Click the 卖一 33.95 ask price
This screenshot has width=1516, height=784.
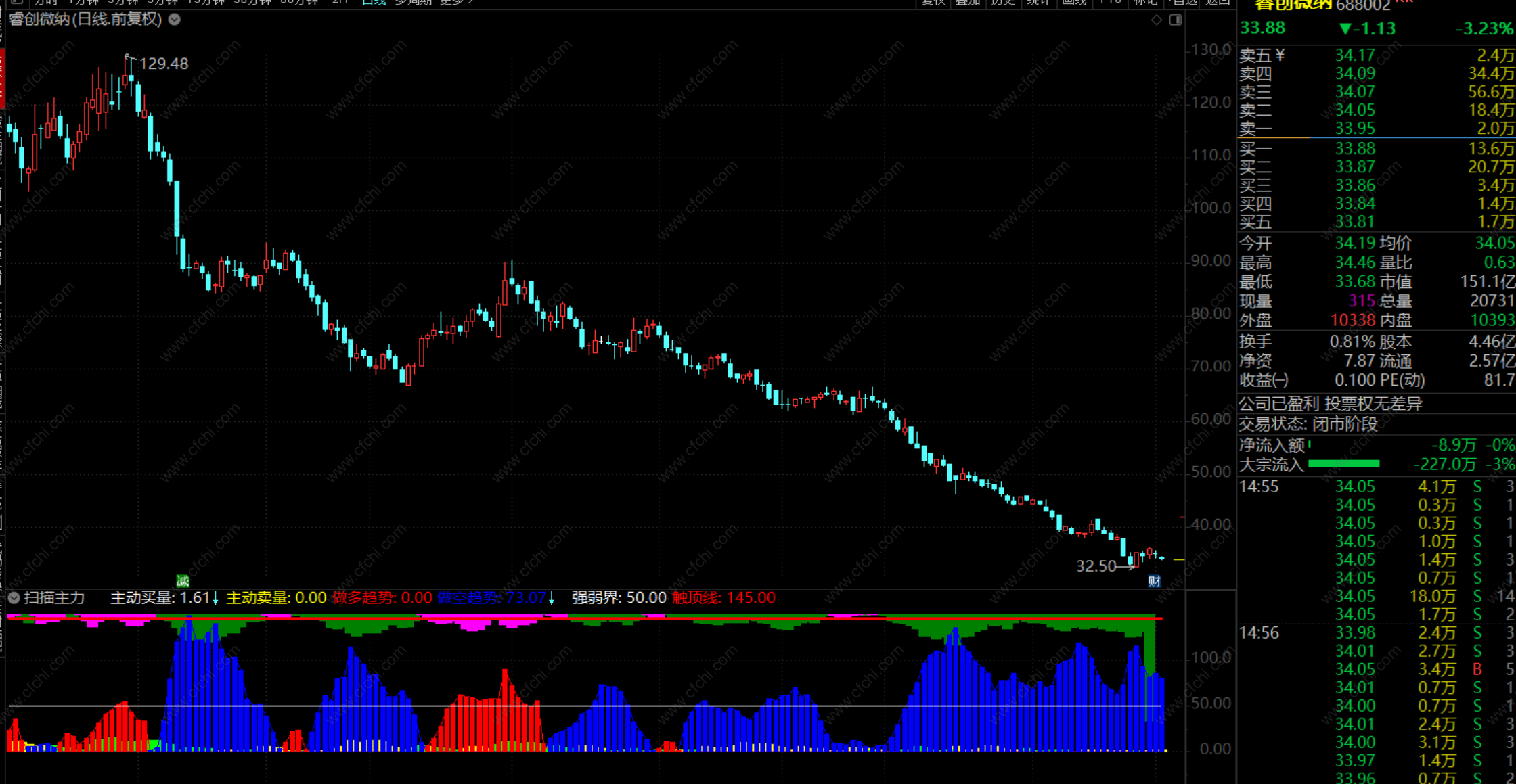(1354, 129)
